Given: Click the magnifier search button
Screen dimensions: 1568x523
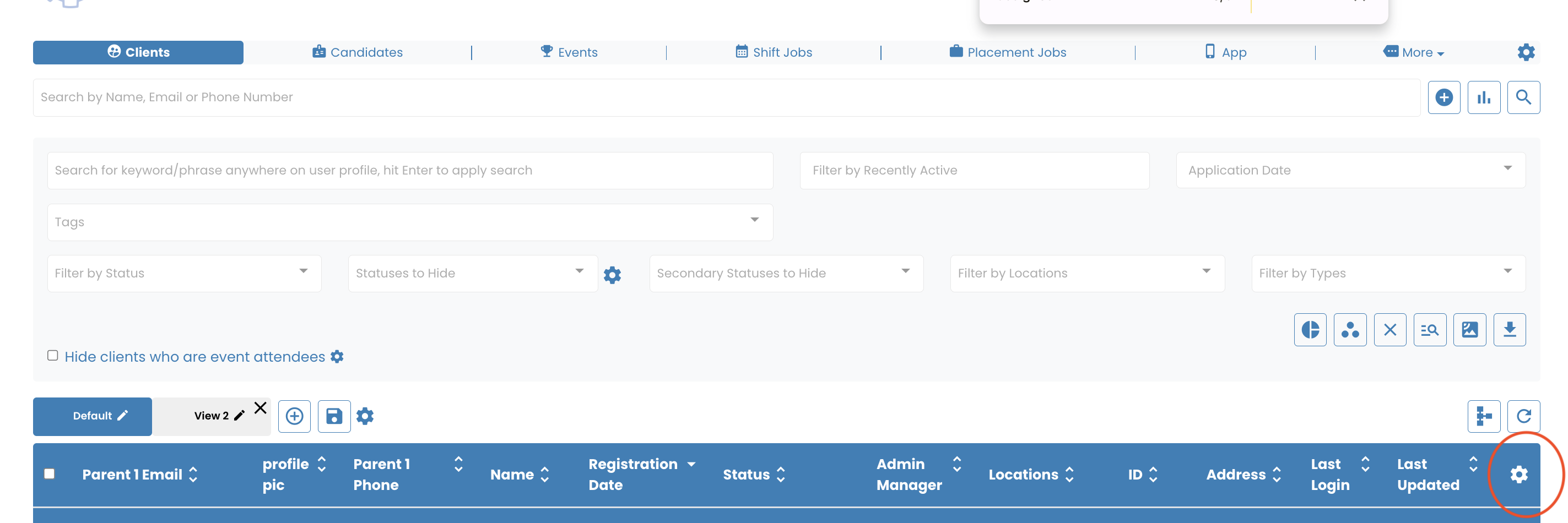Looking at the screenshot, I should point(1523,97).
